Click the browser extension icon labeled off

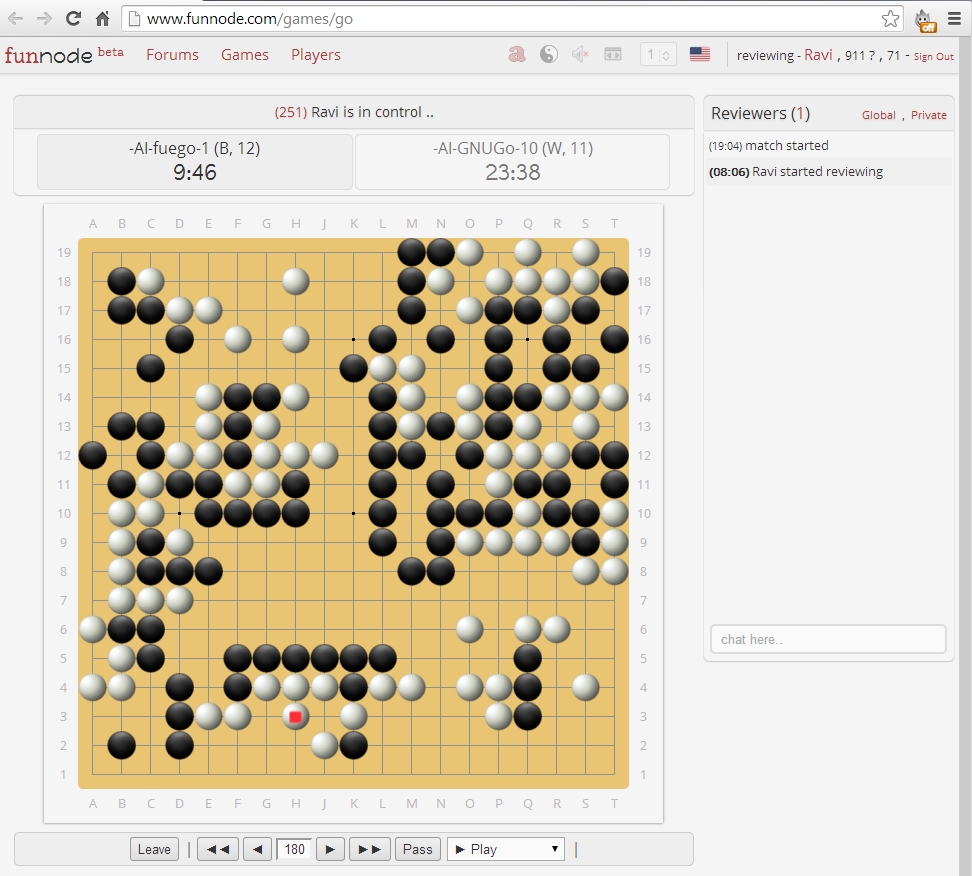click(x=925, y=19)
